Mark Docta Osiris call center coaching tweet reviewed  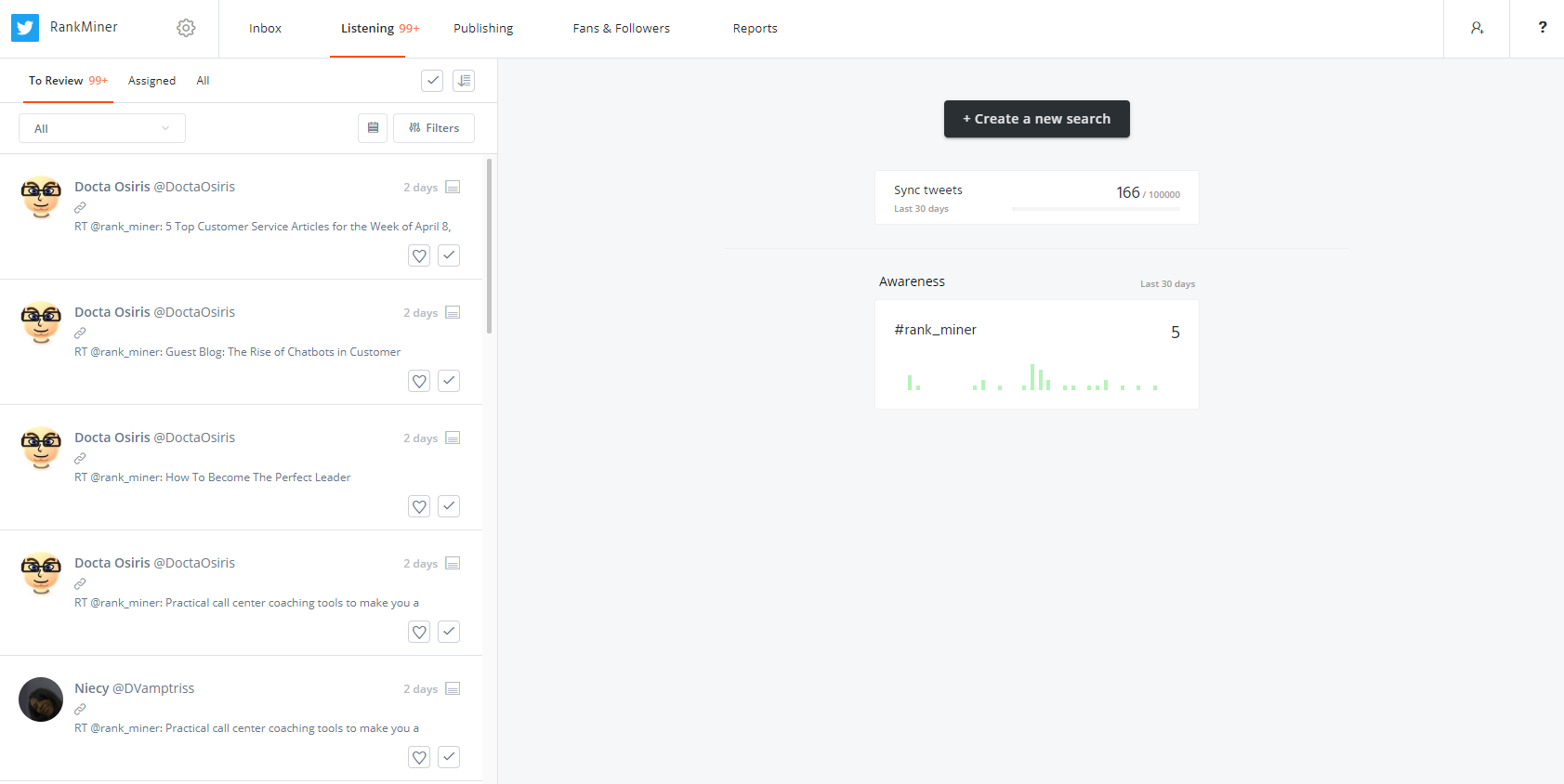click(x=449, y=632)
